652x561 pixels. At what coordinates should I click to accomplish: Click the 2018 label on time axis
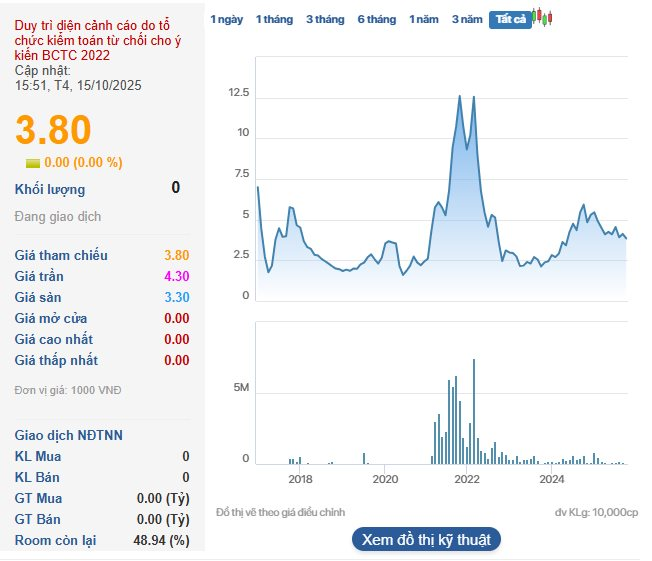pos(300,480)
